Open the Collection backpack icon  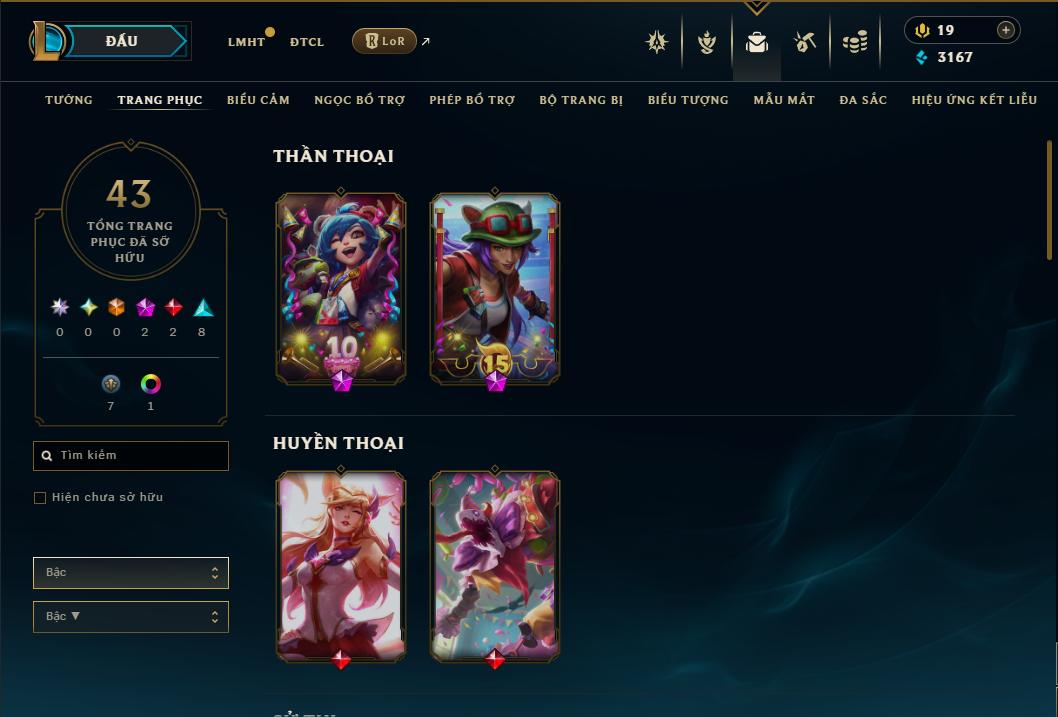click(756, 42)
